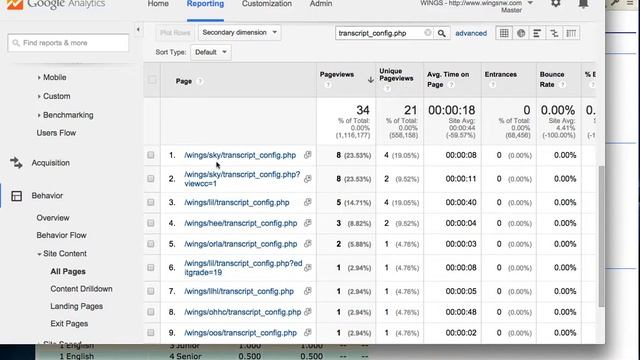Go to the Home tab
Image resolution: width=640 pixels, height=360 pixels.
(158, 4)
